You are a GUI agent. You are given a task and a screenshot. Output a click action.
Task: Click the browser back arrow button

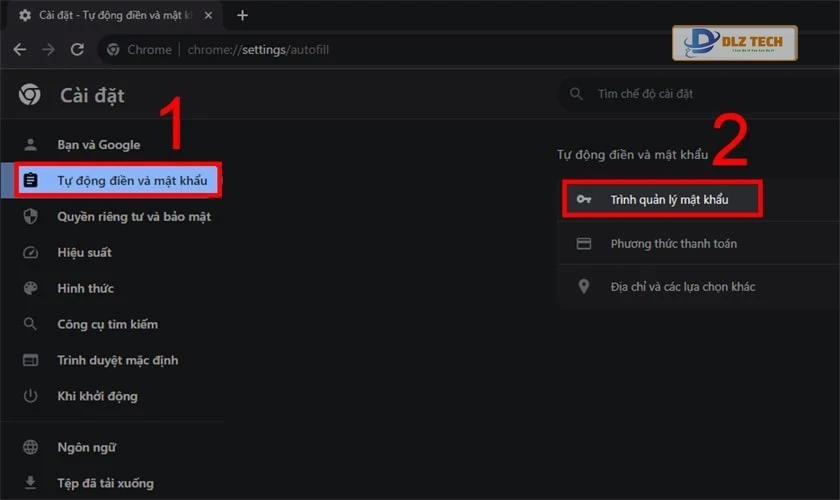click(19, 50)
